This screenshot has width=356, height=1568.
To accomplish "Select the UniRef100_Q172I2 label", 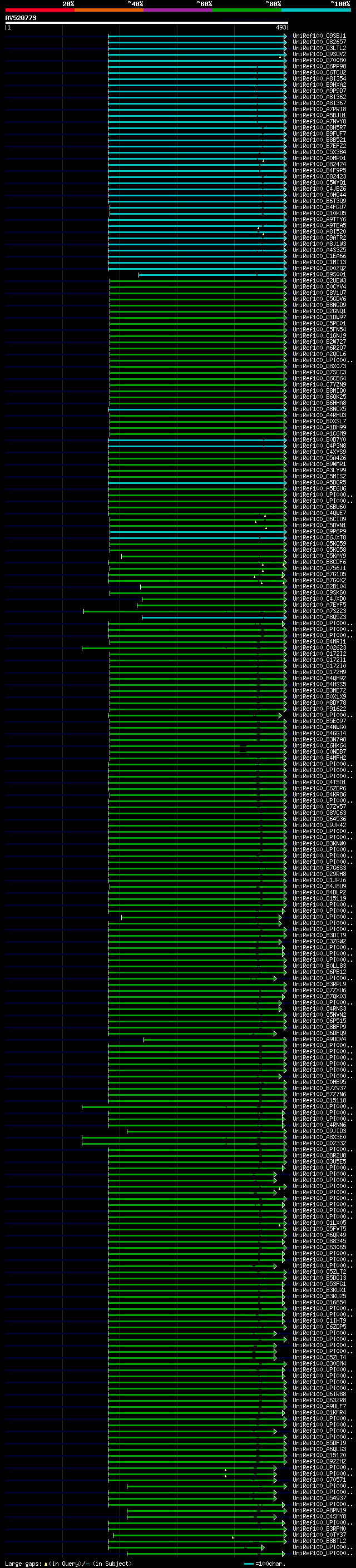I will (x=319, y=654).
